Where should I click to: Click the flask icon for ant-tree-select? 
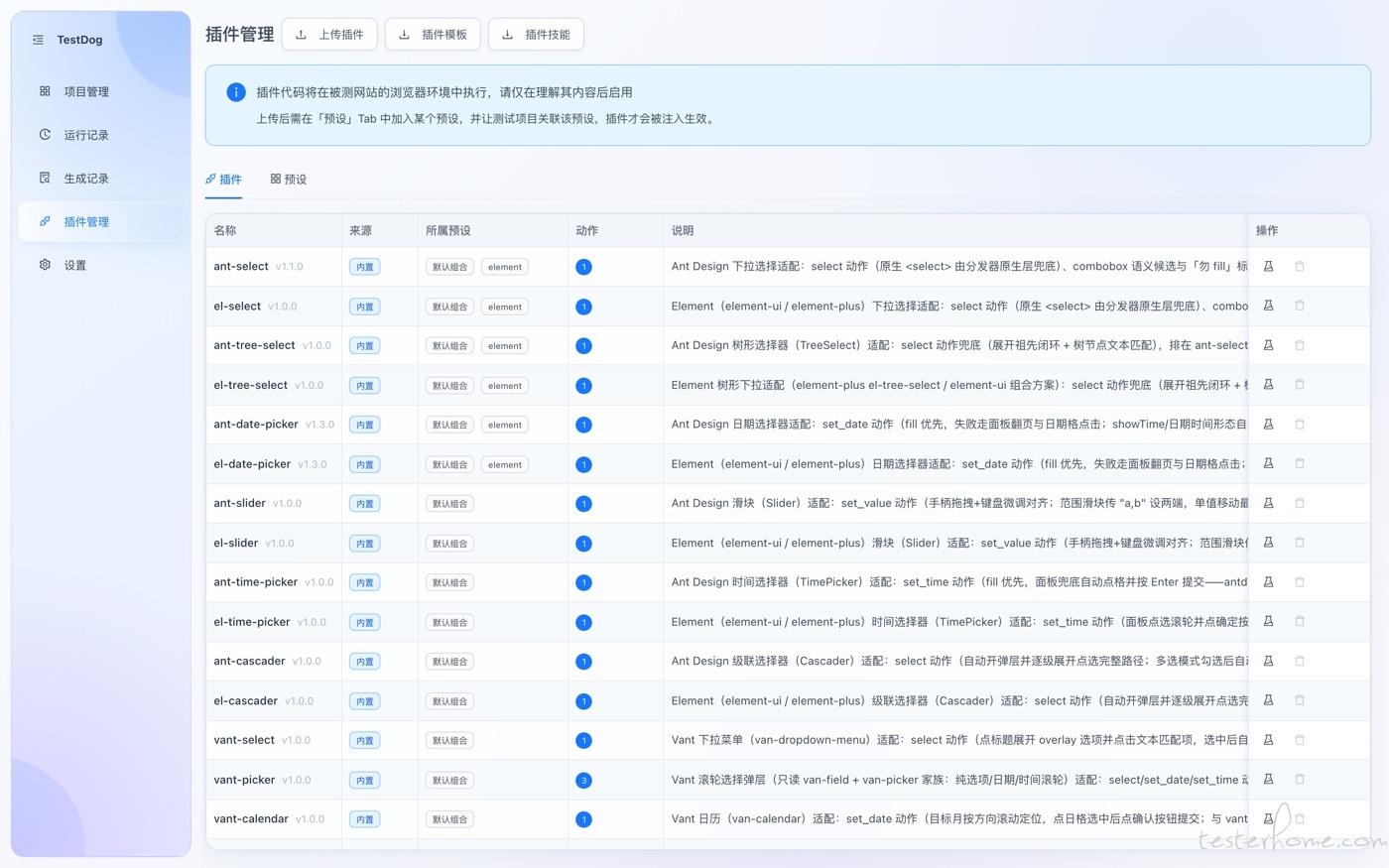click(1268, 345)
